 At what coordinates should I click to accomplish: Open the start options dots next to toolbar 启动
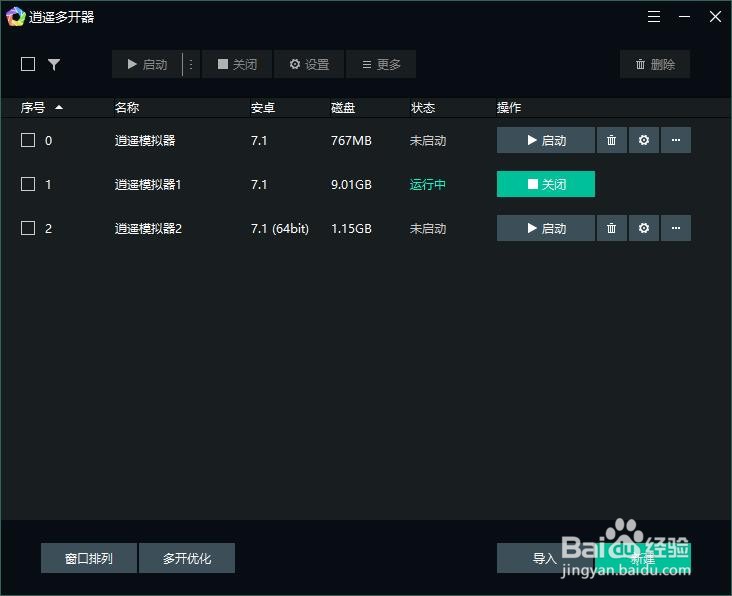click(191, 64)
